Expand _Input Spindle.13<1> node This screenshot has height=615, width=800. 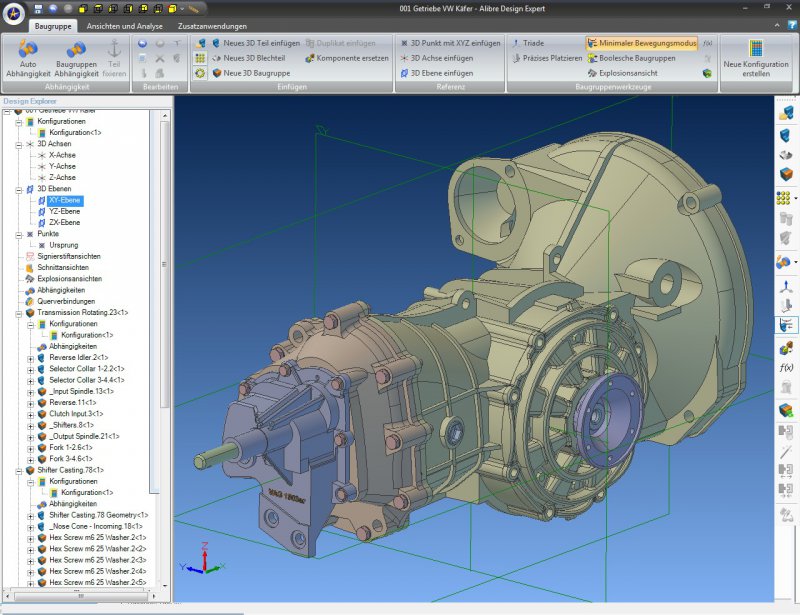click(31, 392)
